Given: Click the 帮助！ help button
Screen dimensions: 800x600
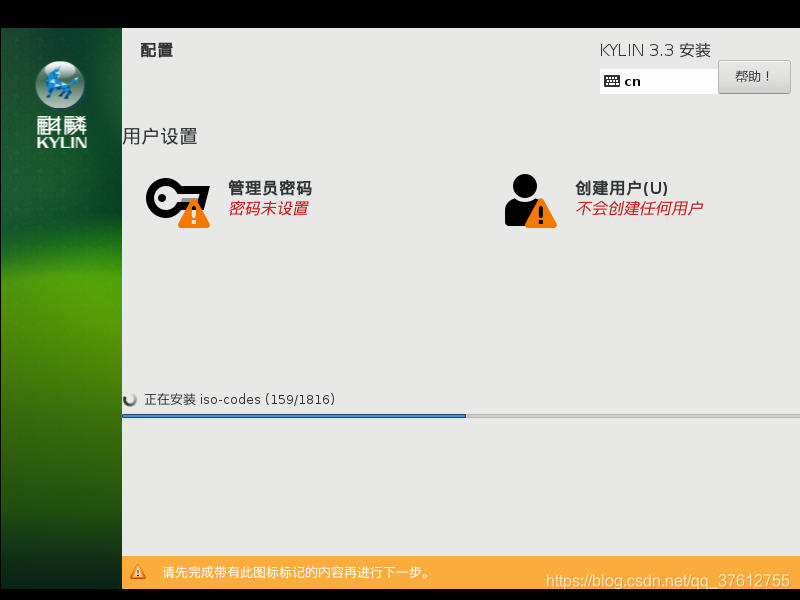Looking at the screenshot, I should pos(754,77).
